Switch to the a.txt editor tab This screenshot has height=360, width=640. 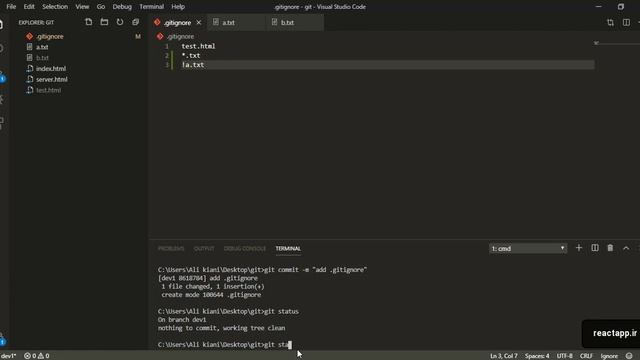click(x=236, y=22)
